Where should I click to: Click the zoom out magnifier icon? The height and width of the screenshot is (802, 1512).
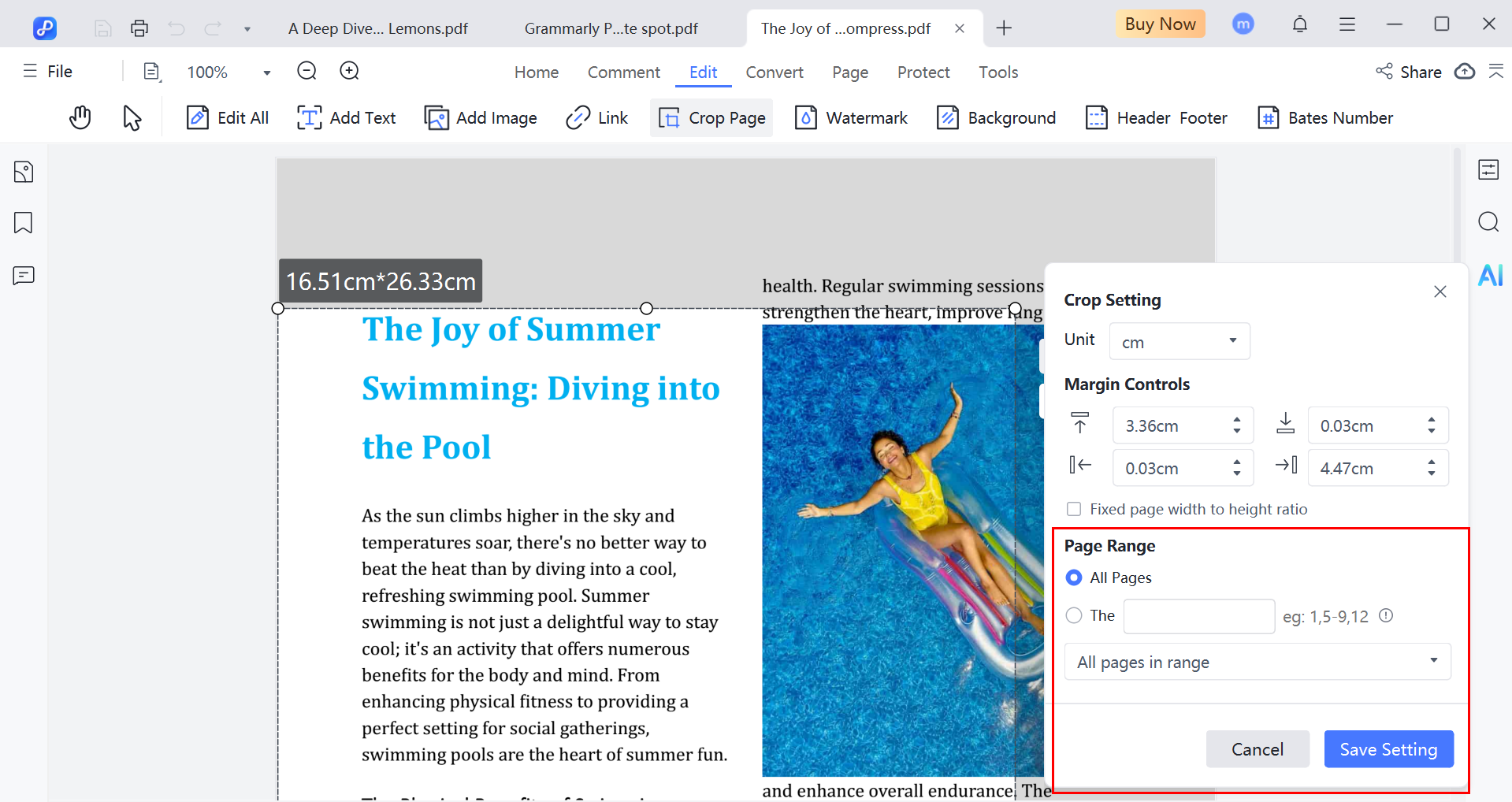306,72
